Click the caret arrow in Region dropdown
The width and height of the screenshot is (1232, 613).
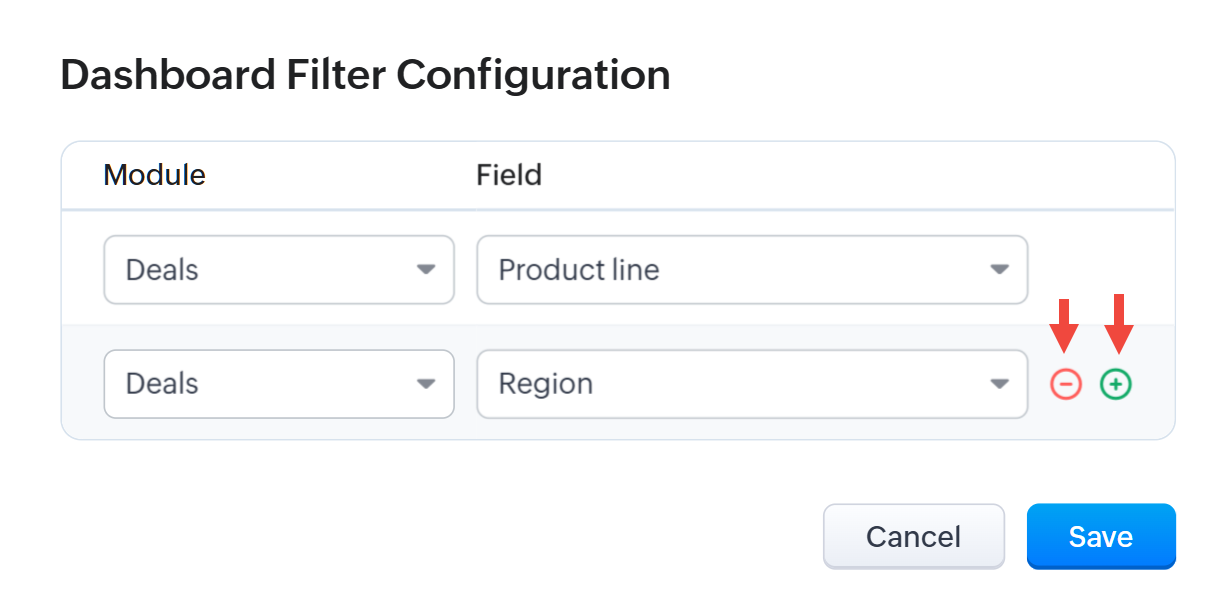click(998, 384)
